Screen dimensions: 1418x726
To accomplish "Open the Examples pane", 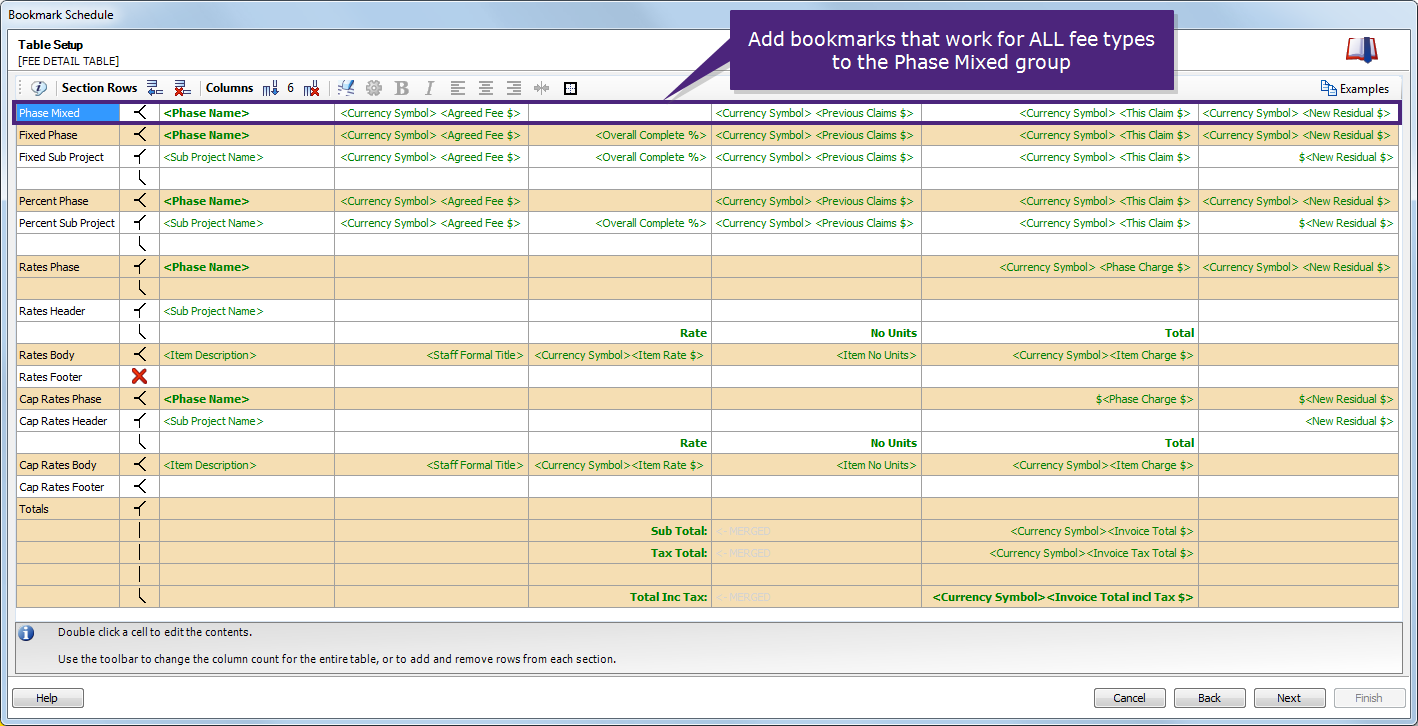I will (1355, 88).
